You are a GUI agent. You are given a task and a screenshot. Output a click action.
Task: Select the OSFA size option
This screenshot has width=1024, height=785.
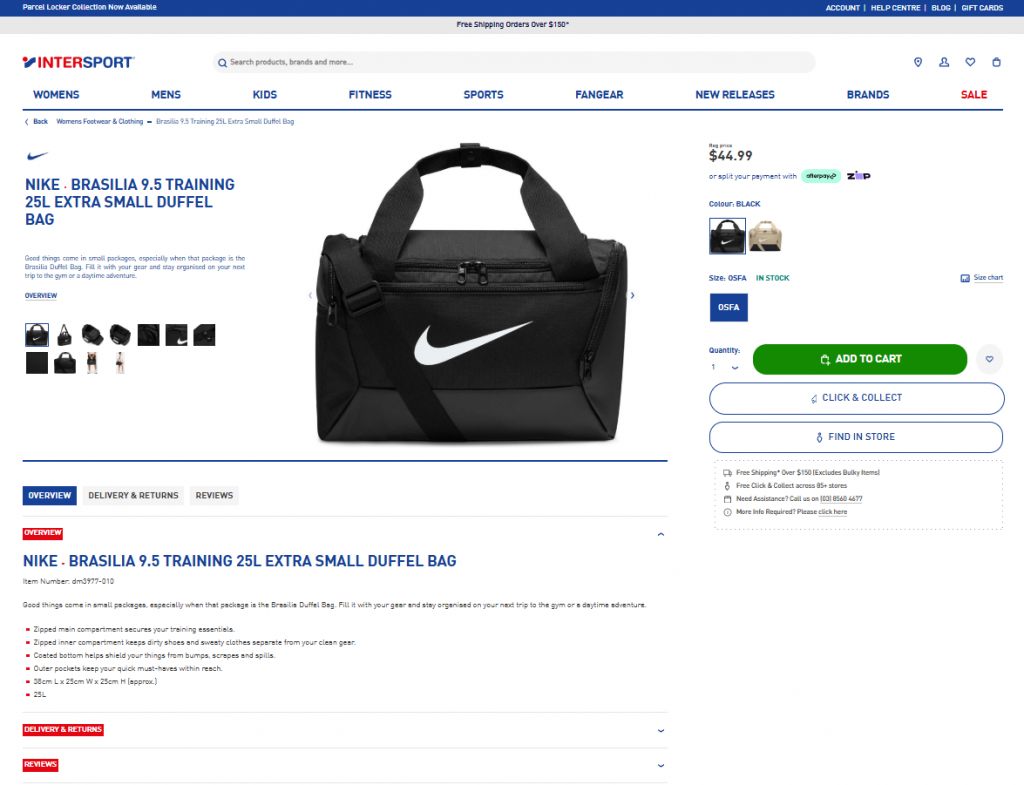[x=729, y=308]
